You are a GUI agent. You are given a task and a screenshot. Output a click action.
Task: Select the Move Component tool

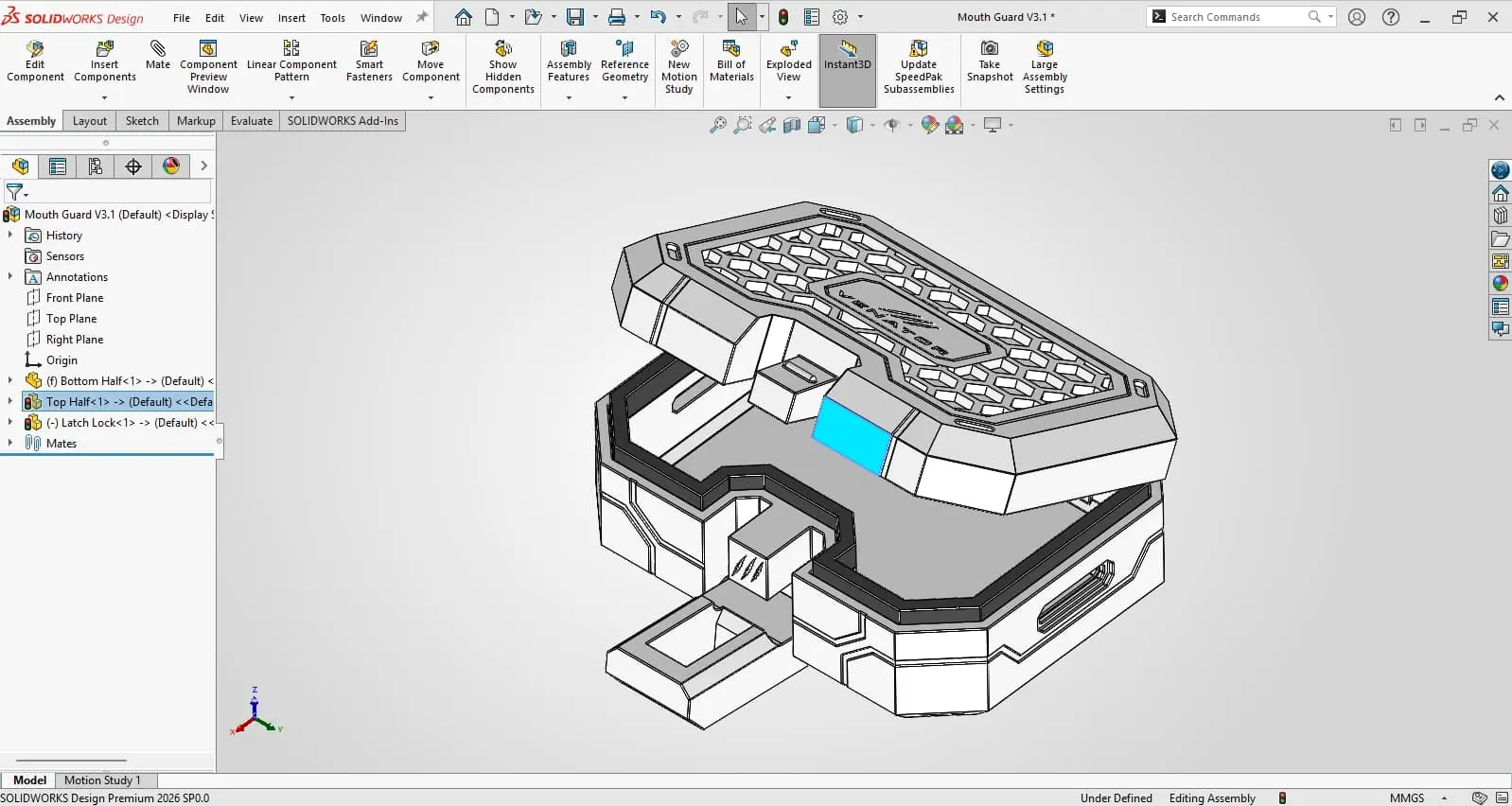click(431, 61)
